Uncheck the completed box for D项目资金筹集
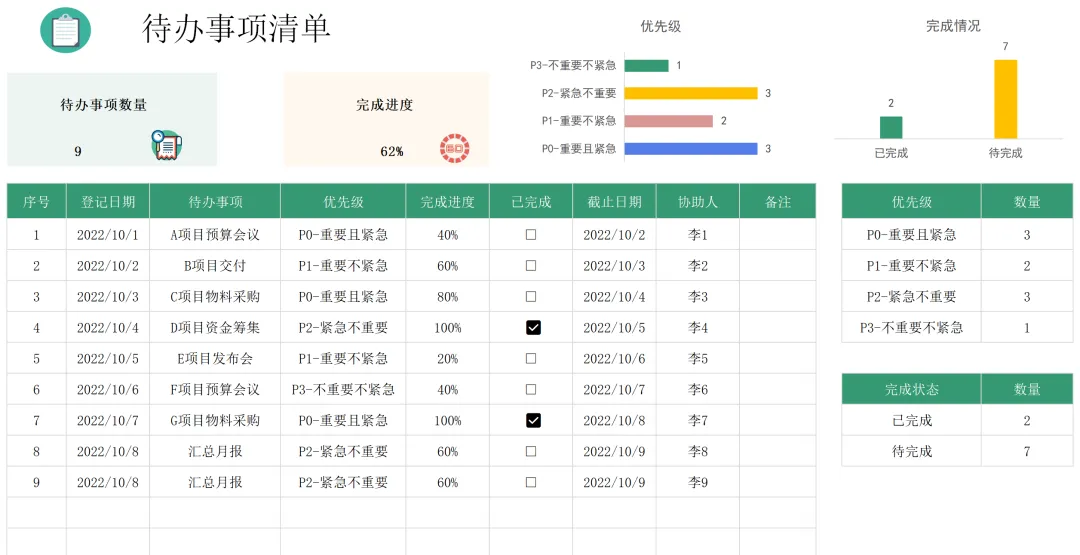The height and width of the screenshot is (555, 1080). pyautogui.click(x=533, y=328)
